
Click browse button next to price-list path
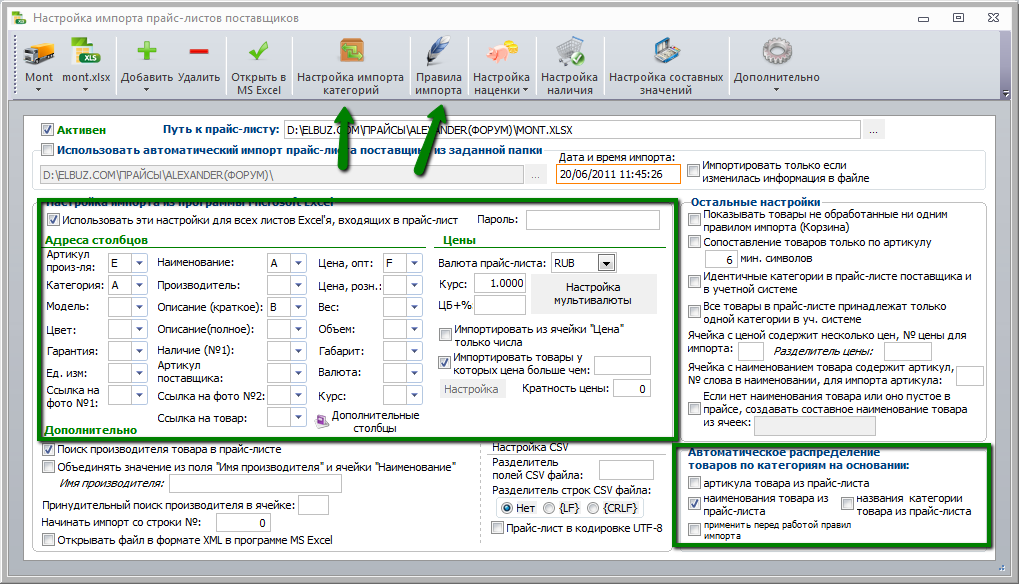(873, 130)
